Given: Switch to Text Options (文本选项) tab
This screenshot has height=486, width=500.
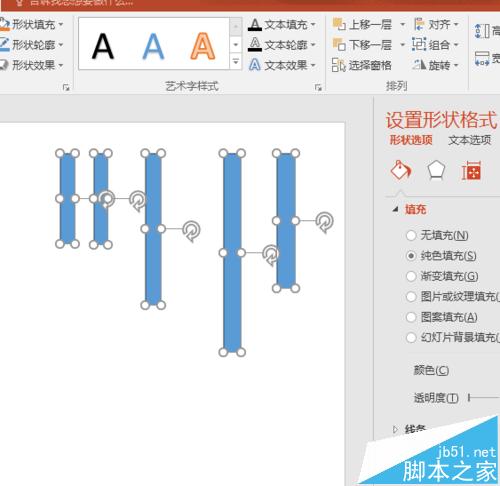Looking at the screenshot, I should [469, 140].
